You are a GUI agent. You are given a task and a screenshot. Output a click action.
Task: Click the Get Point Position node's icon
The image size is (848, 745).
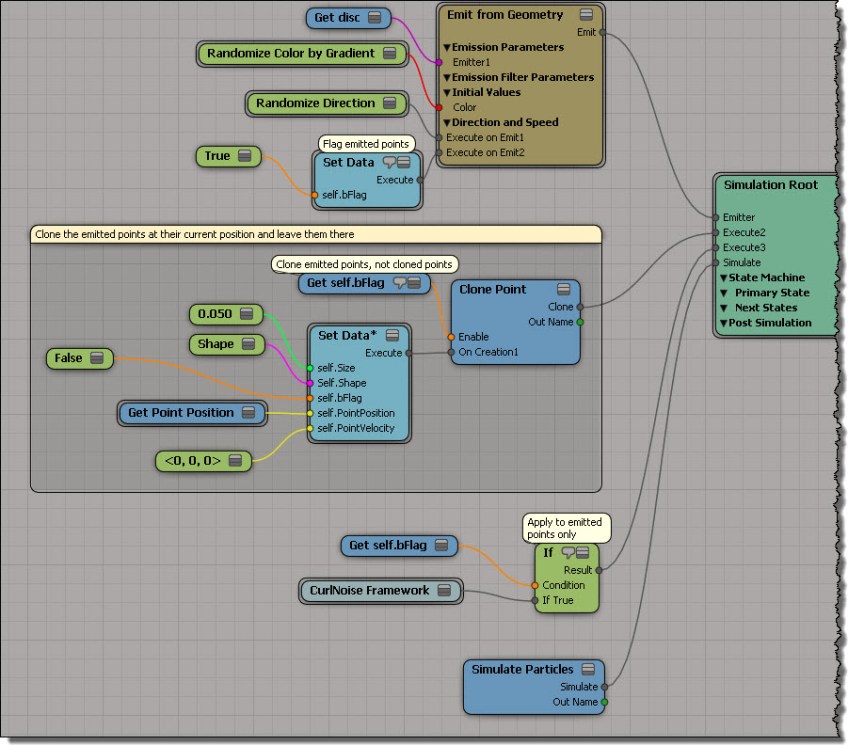pyautogui.click(x=249, y=413)
